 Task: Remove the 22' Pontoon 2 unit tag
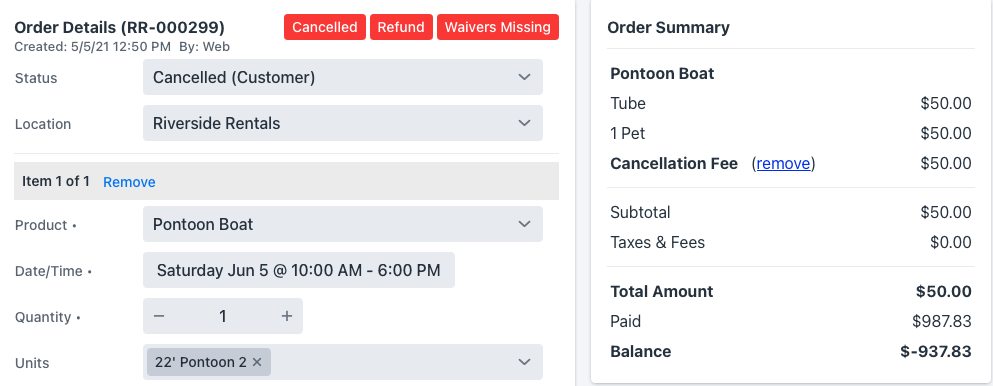point(256,362)
